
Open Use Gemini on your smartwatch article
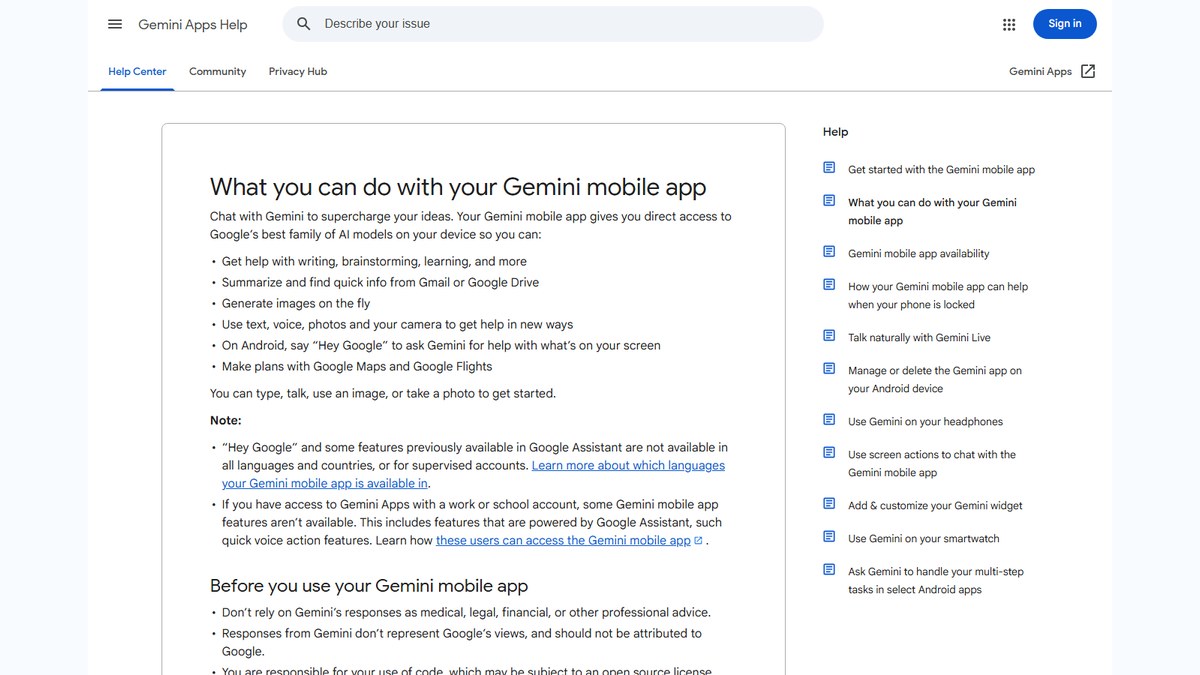(924, 539)
